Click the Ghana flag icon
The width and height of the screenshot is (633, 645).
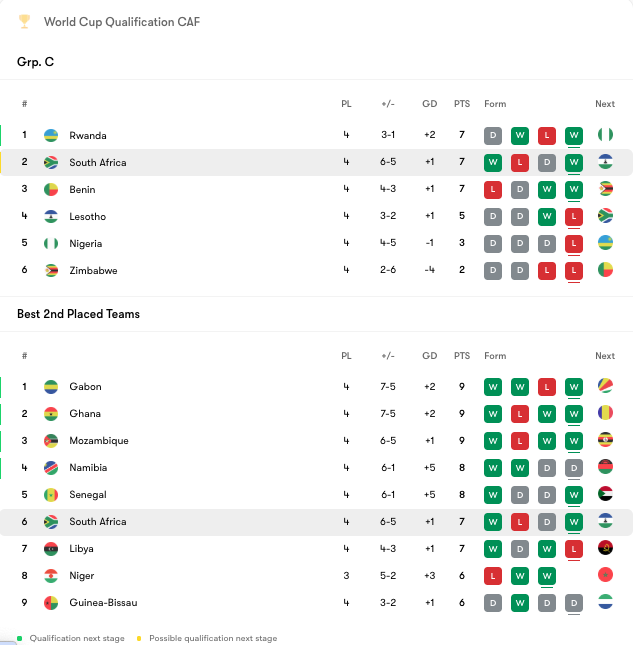click(x=51, y=414)
